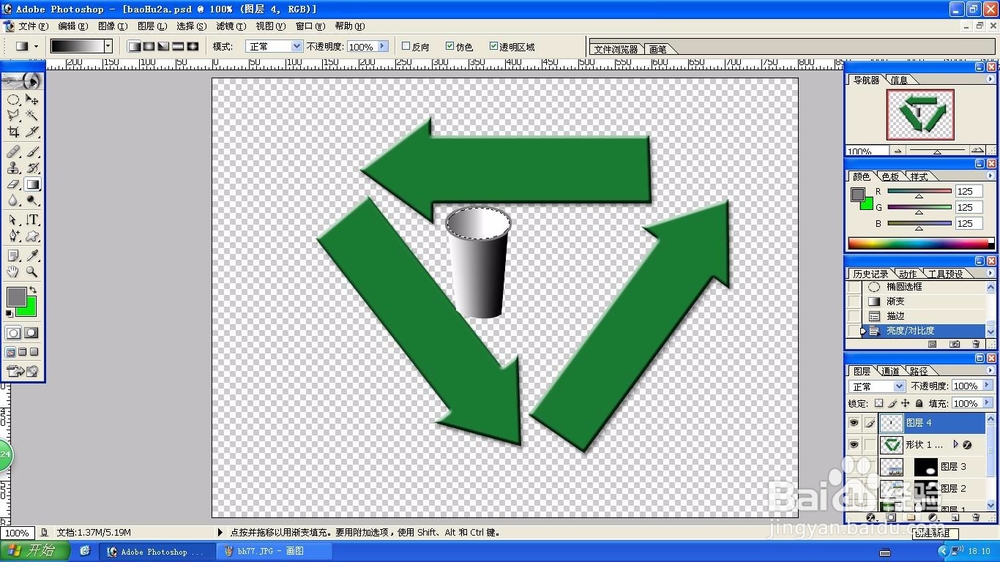
Task: Select the History Brush tool
Action: coord(32,168)
